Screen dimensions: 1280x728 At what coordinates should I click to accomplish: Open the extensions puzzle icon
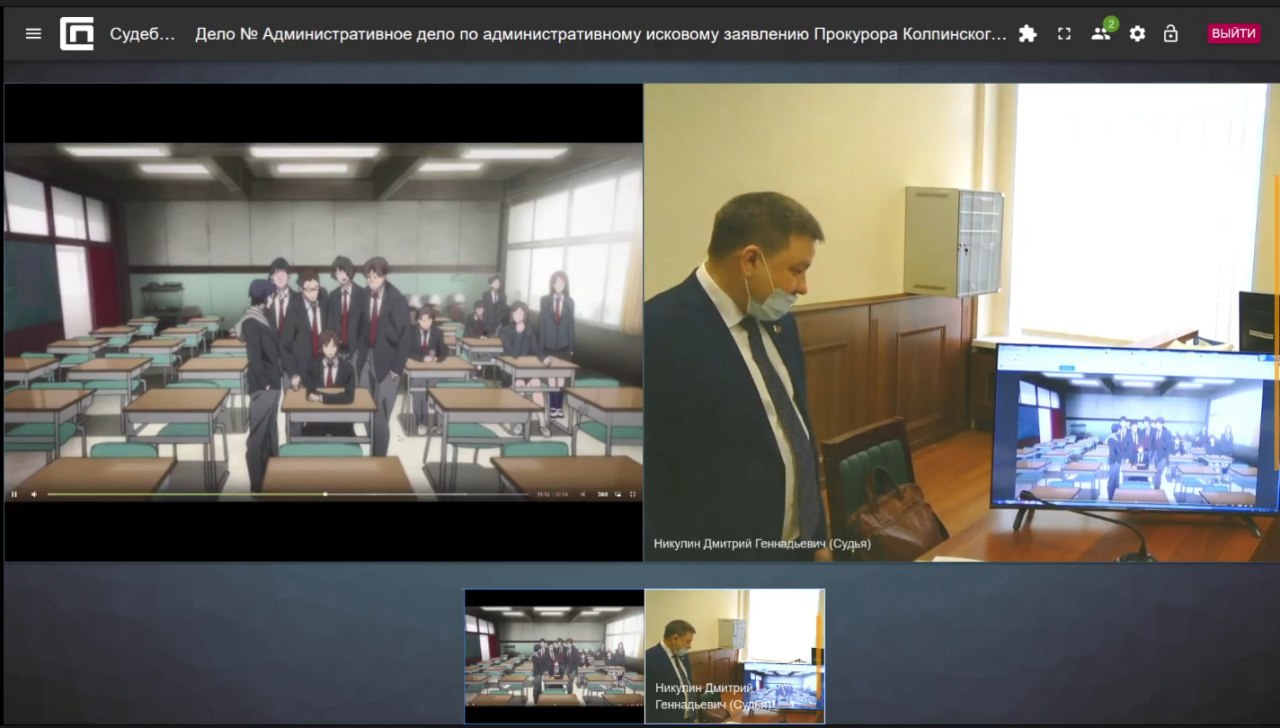1027,33
